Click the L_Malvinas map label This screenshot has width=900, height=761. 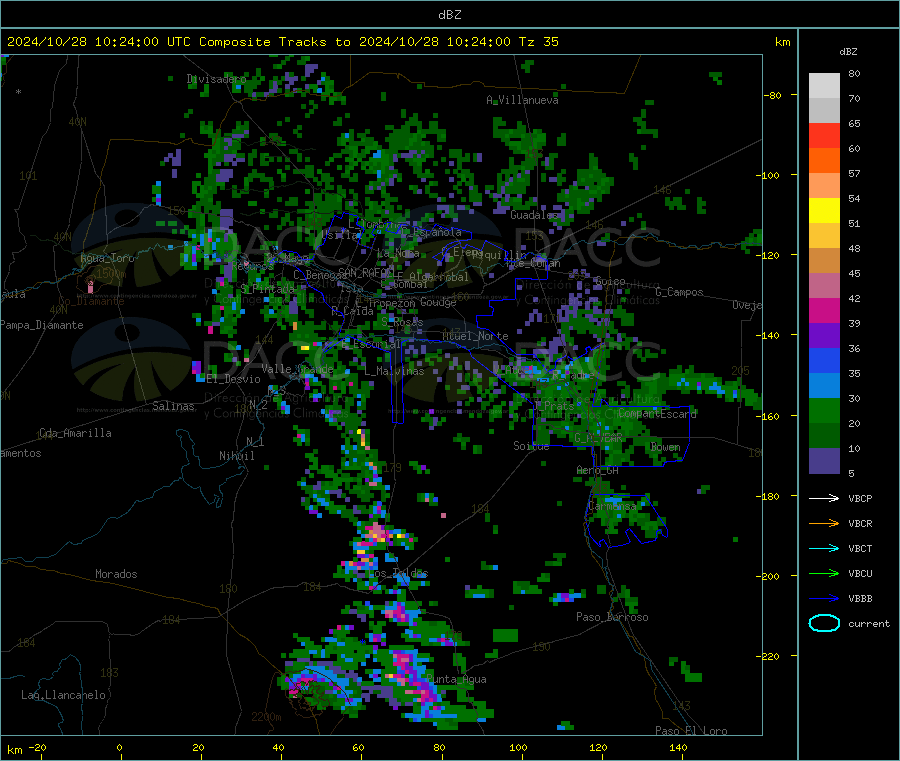click(394, 371)
